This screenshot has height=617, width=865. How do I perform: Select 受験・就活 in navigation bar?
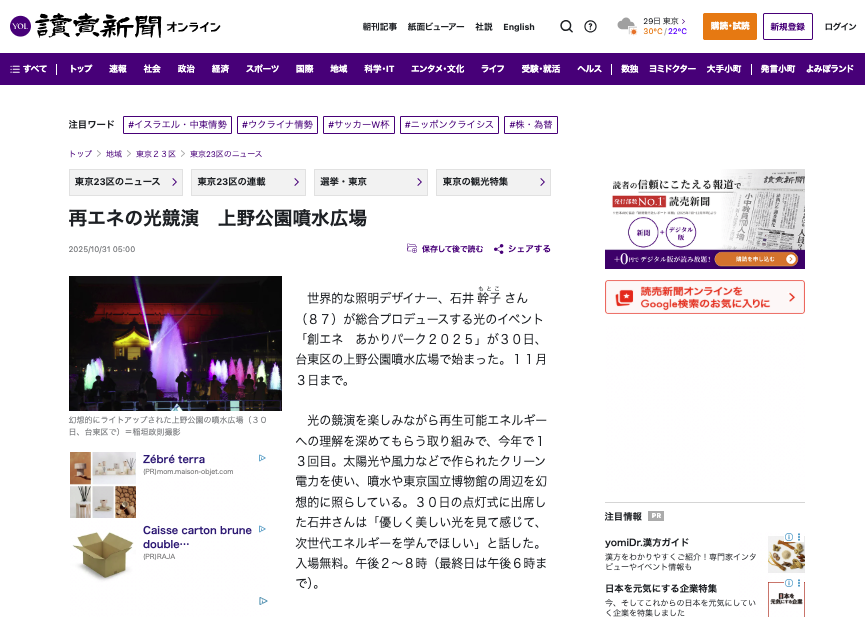coord(541,69)
